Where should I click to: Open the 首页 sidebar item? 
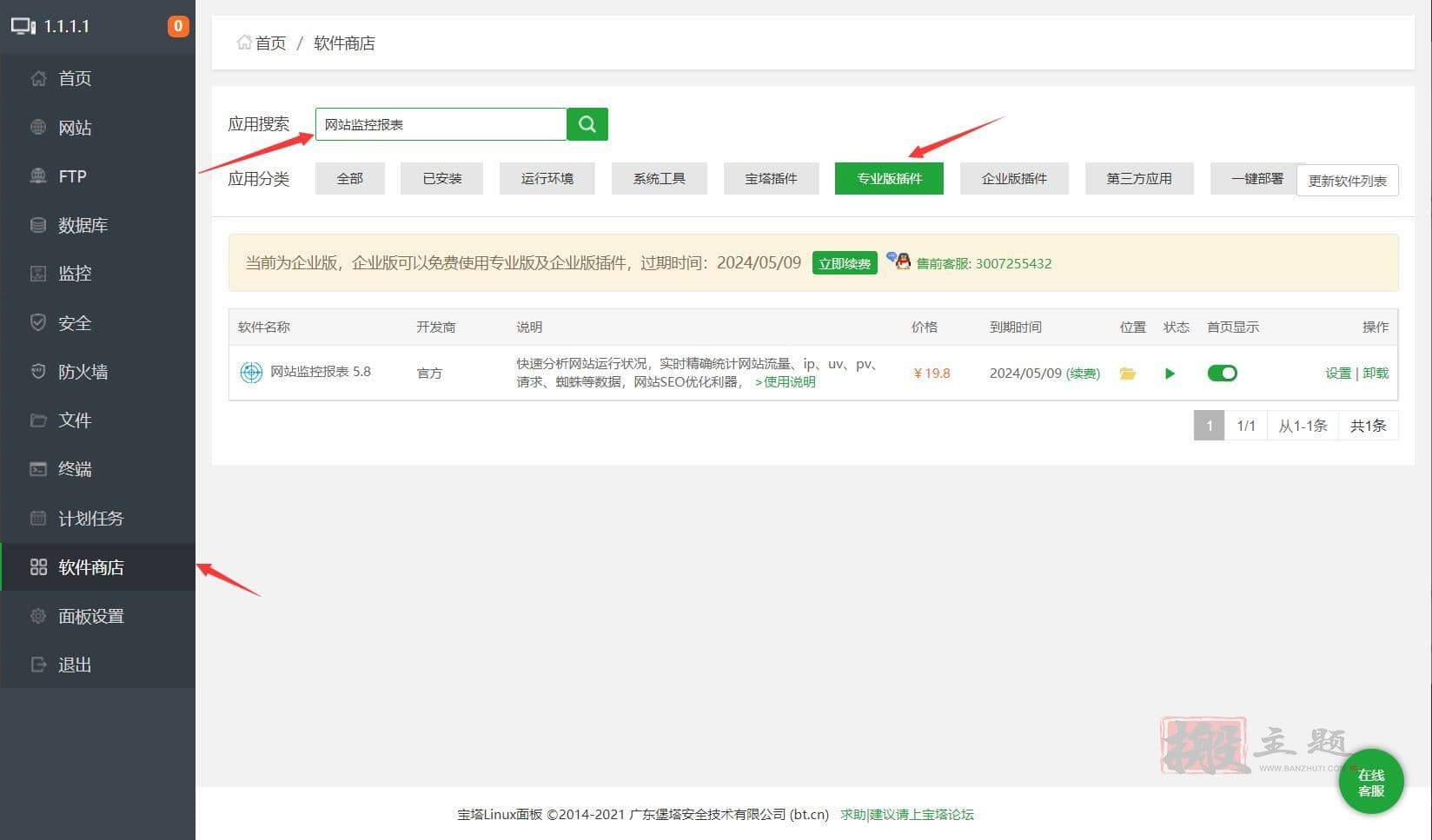97,78
